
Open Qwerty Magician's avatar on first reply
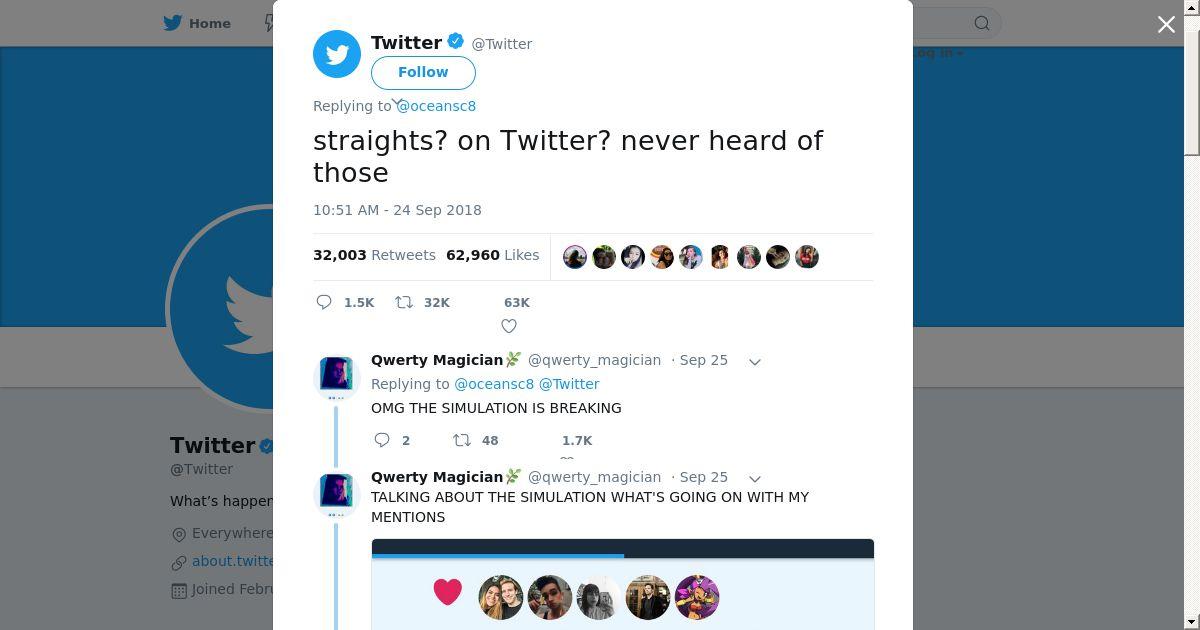(x=337, y=377)
